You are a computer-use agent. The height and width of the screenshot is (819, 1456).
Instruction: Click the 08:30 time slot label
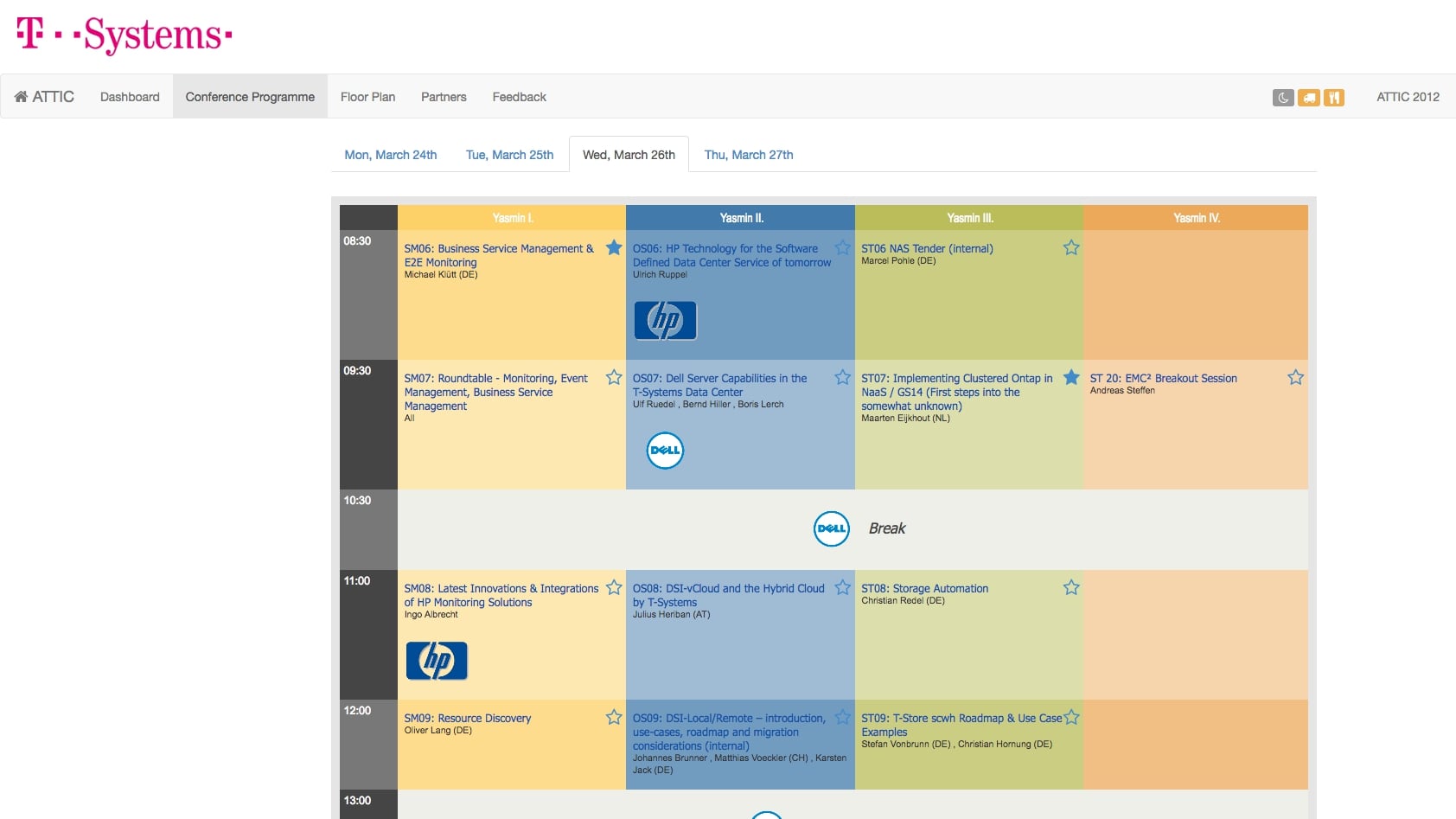pyautogui.click(x=357, y=240)
